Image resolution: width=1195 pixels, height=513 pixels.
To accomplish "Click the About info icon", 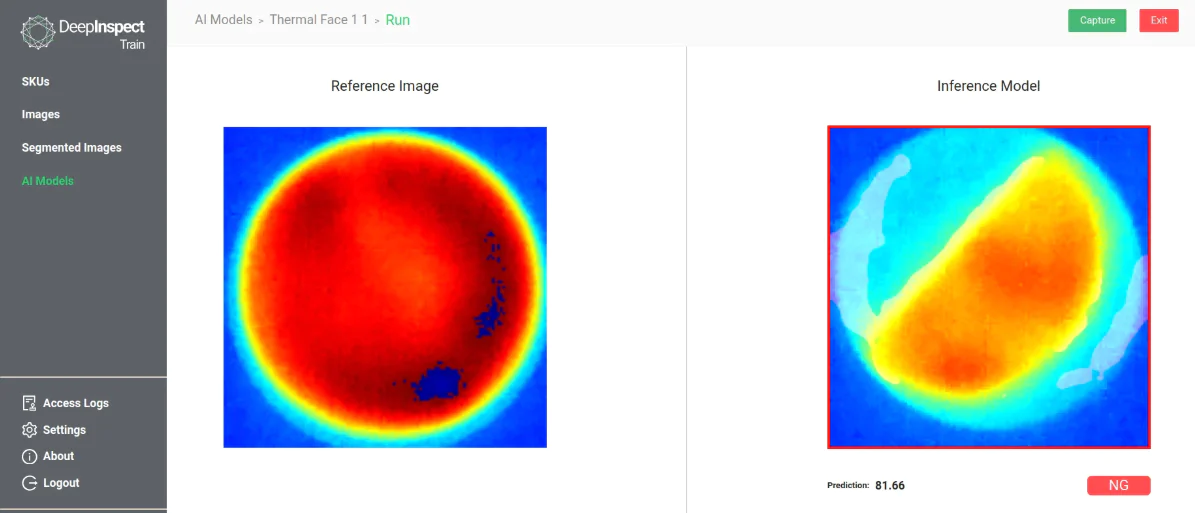I will click(x=30, y=457).
